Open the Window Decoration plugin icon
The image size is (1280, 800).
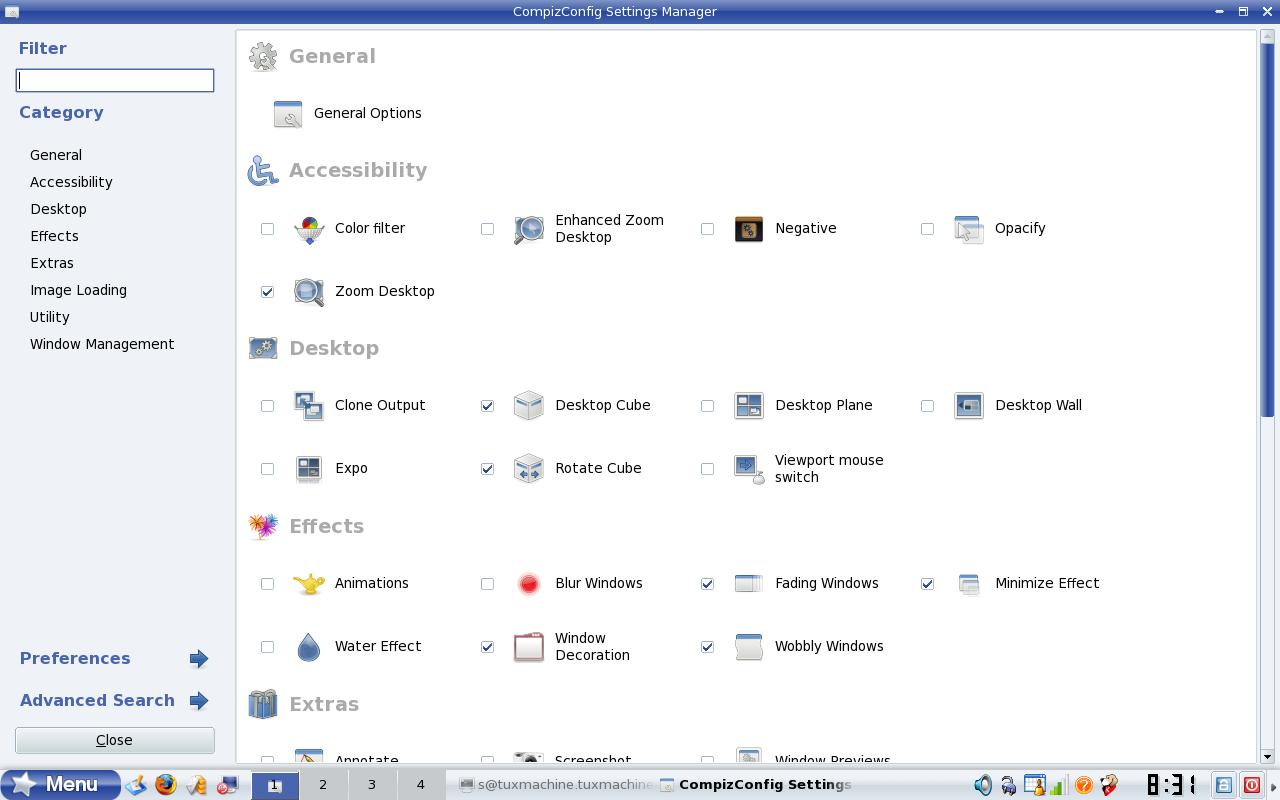tap(529, 647)
